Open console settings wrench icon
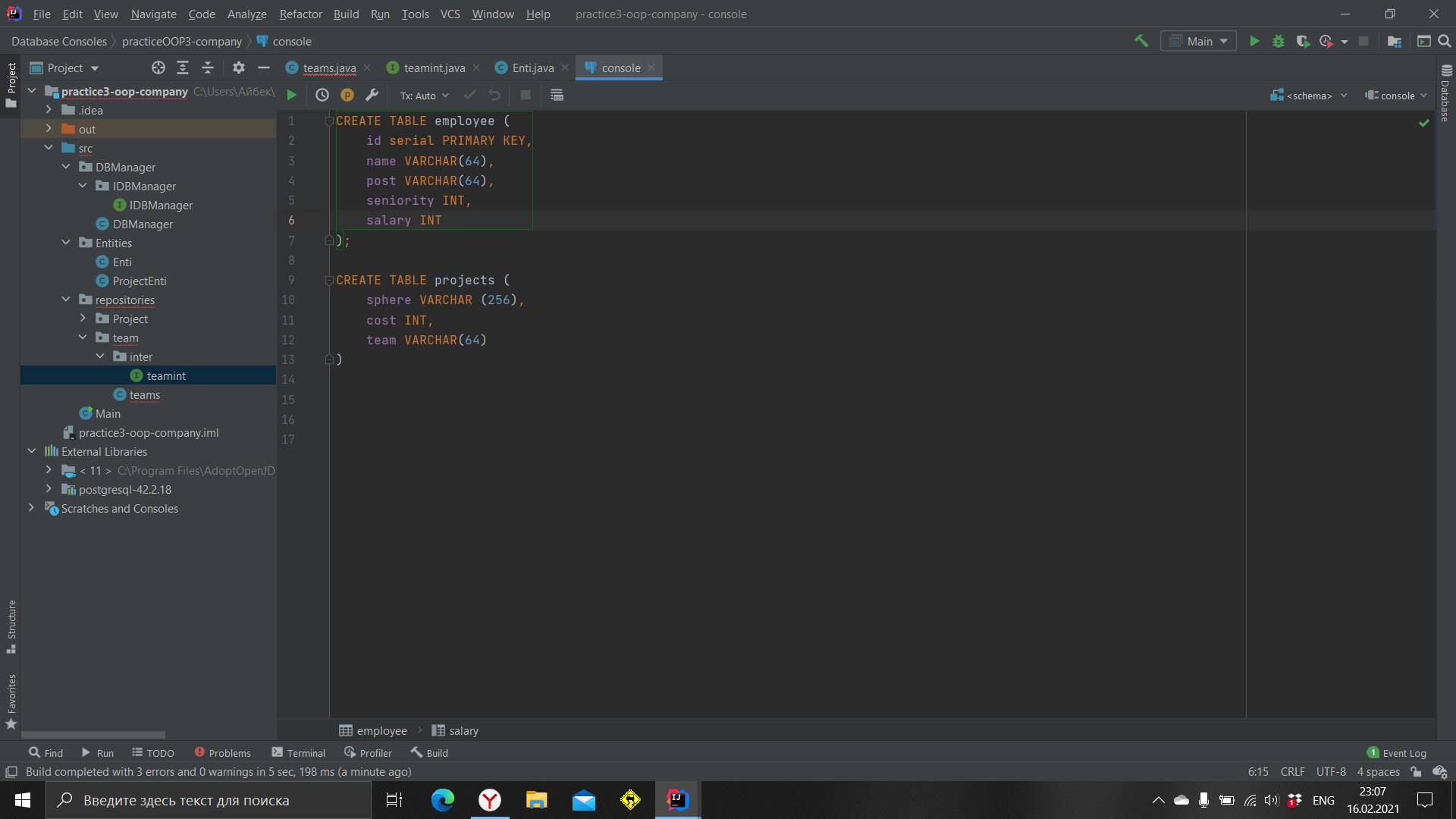The width and height of the screenshot is (1456, 819). click(x=372, y=96)
